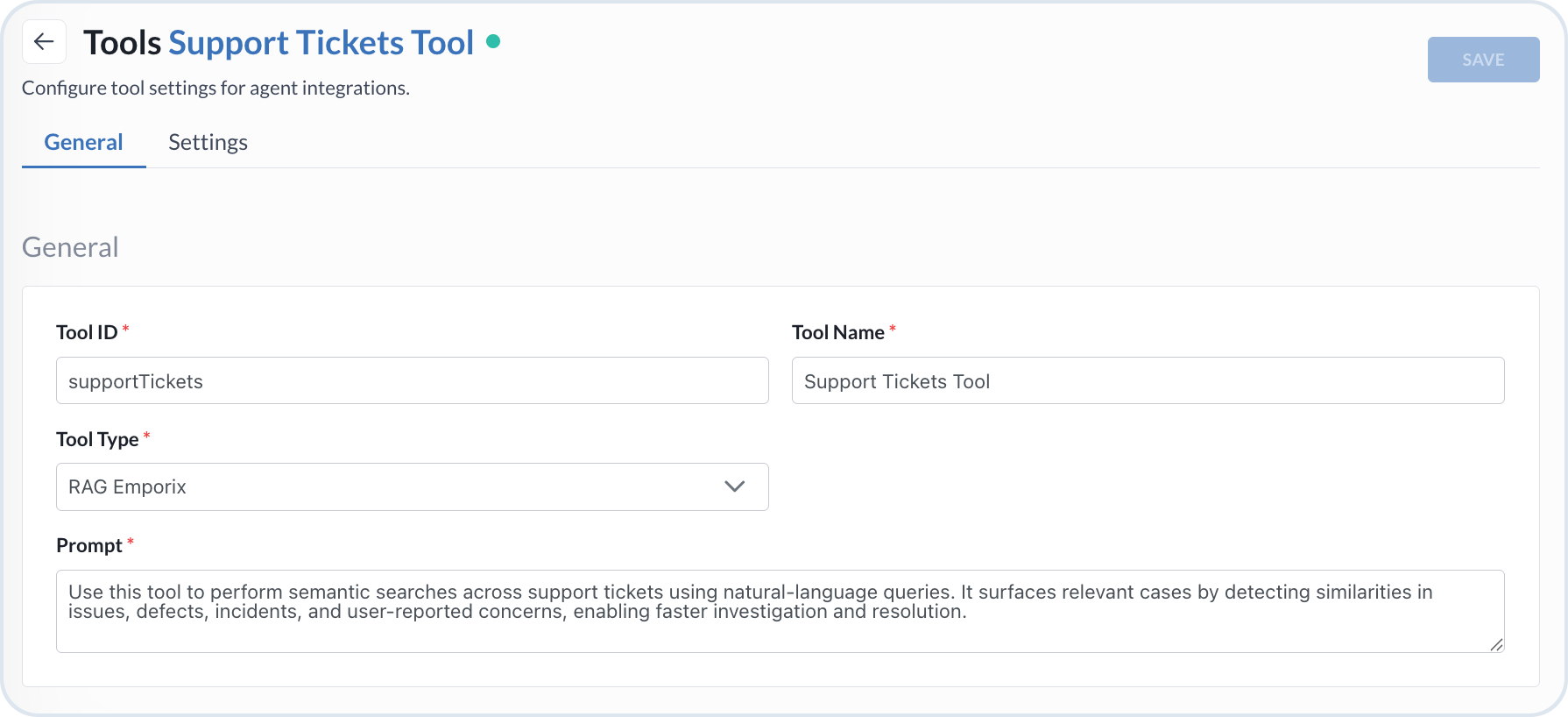
Task: Focus the Tool ID input field
Action: pos(413,380)
